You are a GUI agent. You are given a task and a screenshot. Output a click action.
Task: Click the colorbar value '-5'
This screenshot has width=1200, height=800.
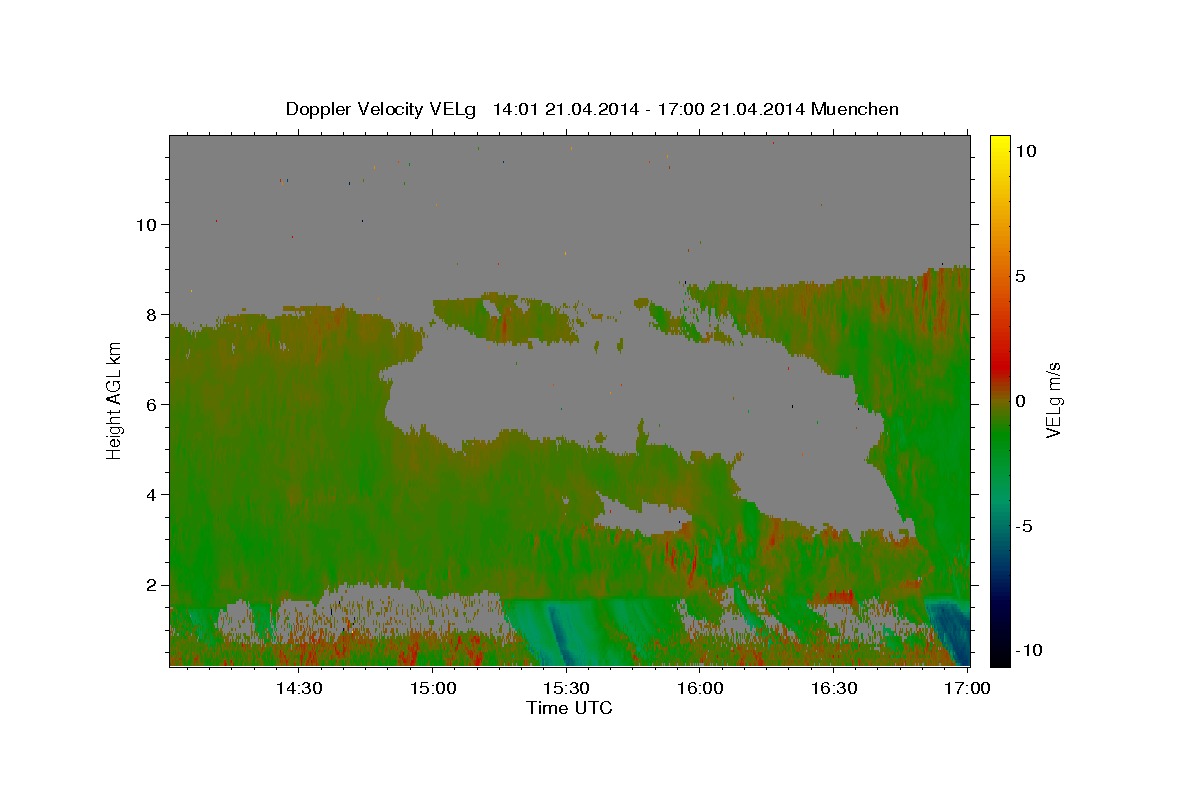pos(1023,525)
